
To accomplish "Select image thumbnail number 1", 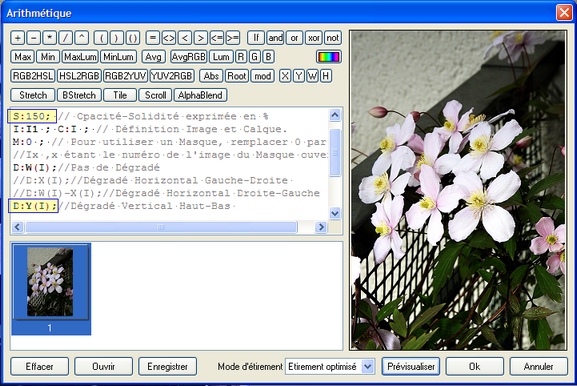I will click(x=51, y=289).
